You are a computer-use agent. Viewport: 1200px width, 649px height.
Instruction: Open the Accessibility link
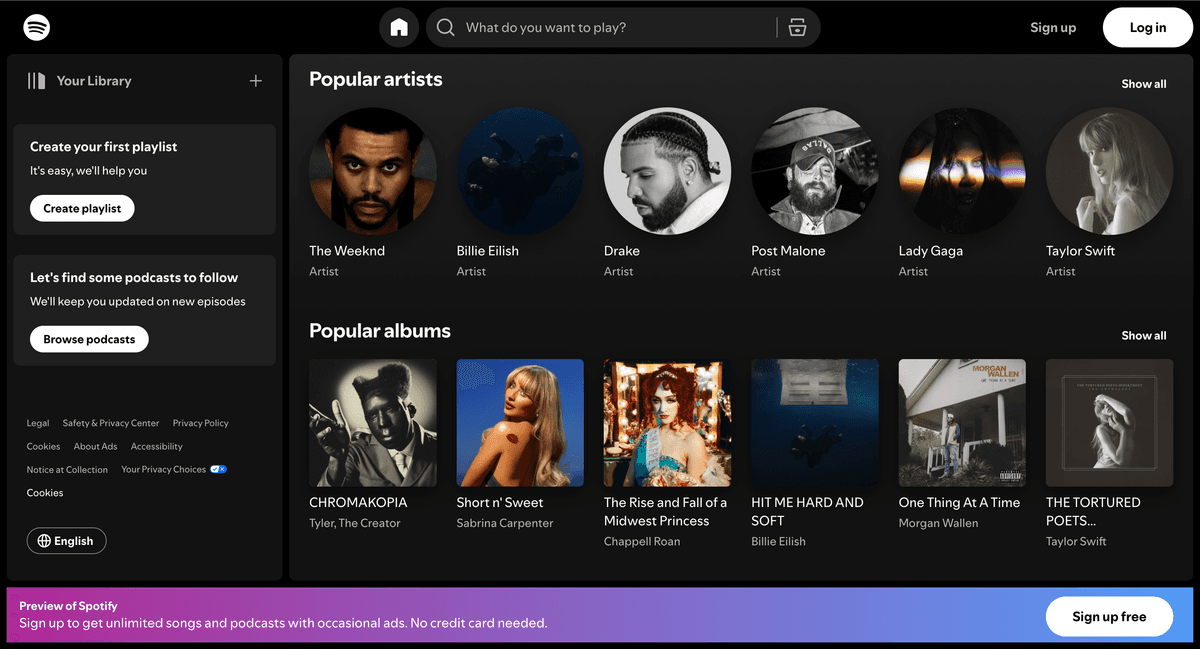click(157, 446)
